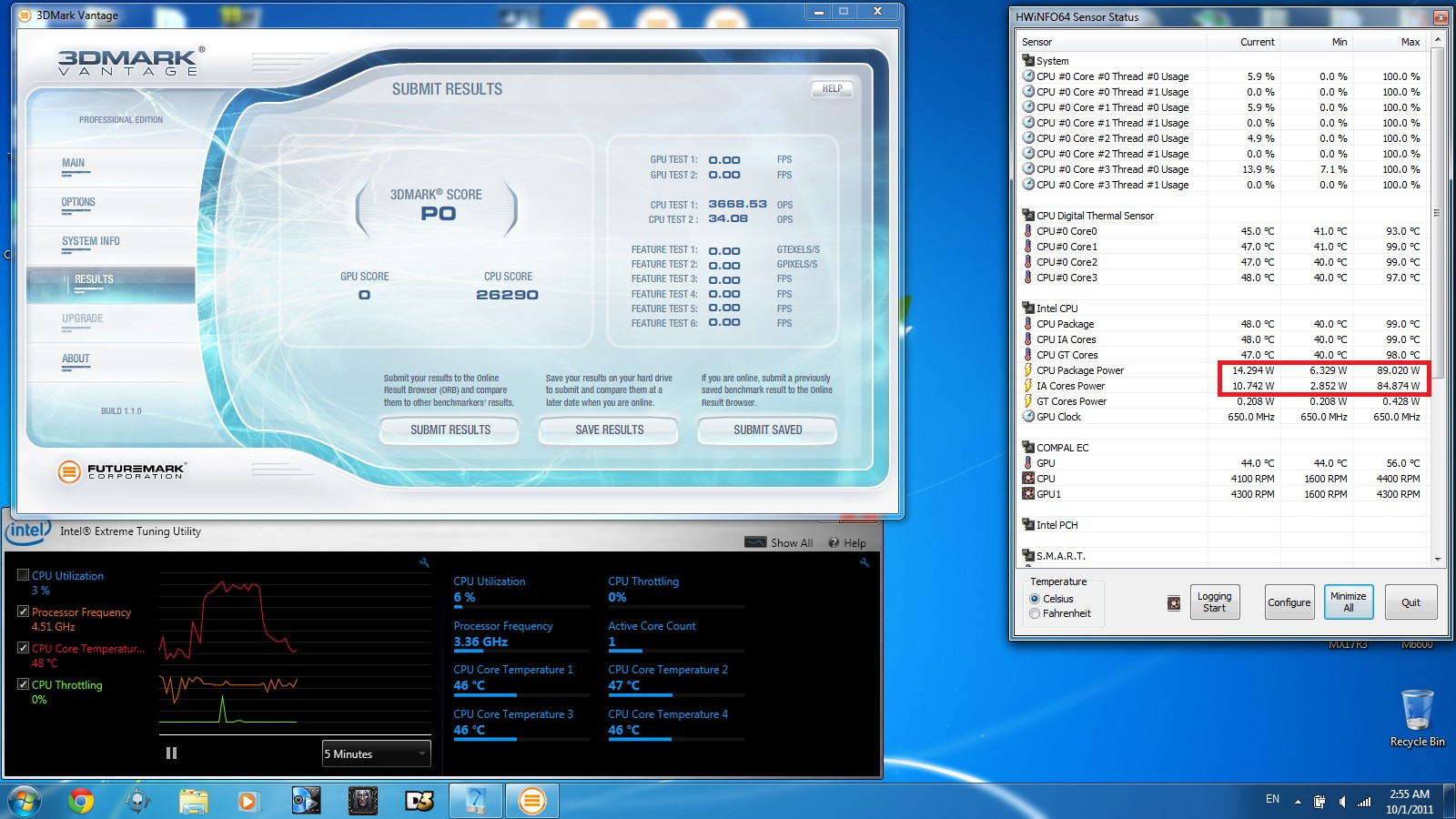Open Windows Explorer from the taskbar
1456x819 pixels.
pyautogui.click(x=193, y=801)
